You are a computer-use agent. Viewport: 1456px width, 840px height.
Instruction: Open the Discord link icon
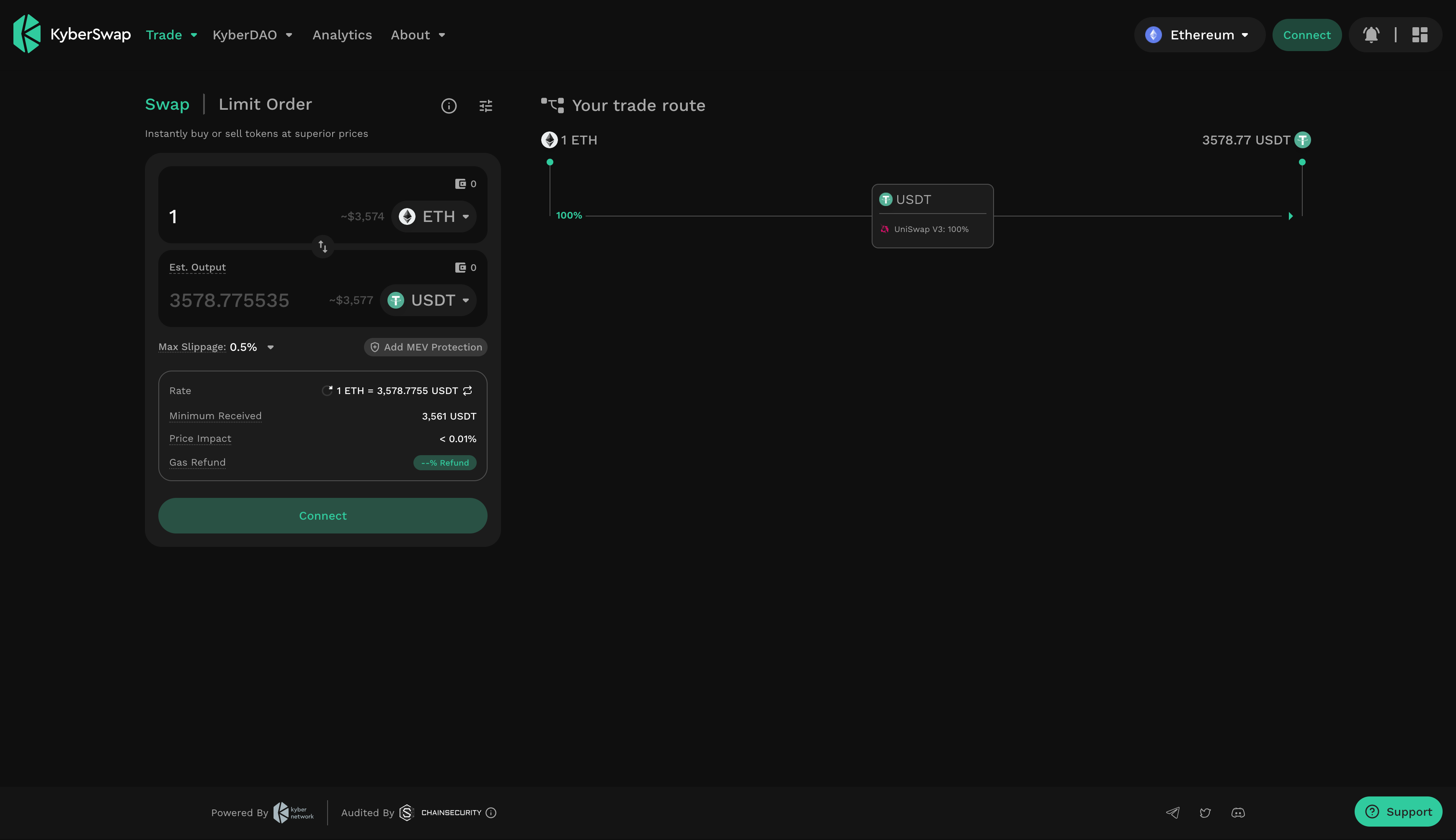(1239, 813)
